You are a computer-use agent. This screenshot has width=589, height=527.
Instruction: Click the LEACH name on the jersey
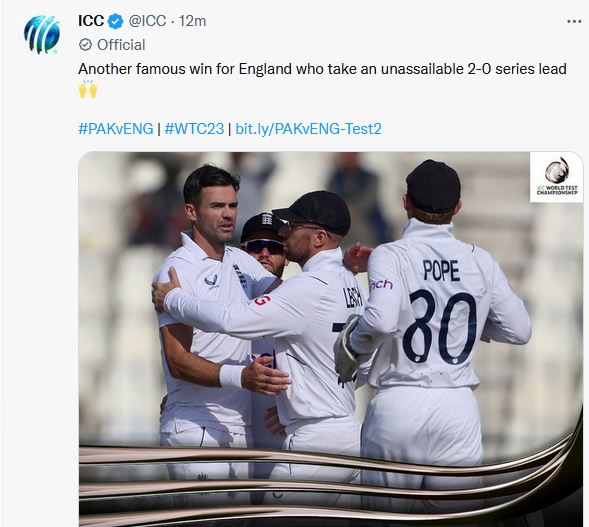(353, 297)
